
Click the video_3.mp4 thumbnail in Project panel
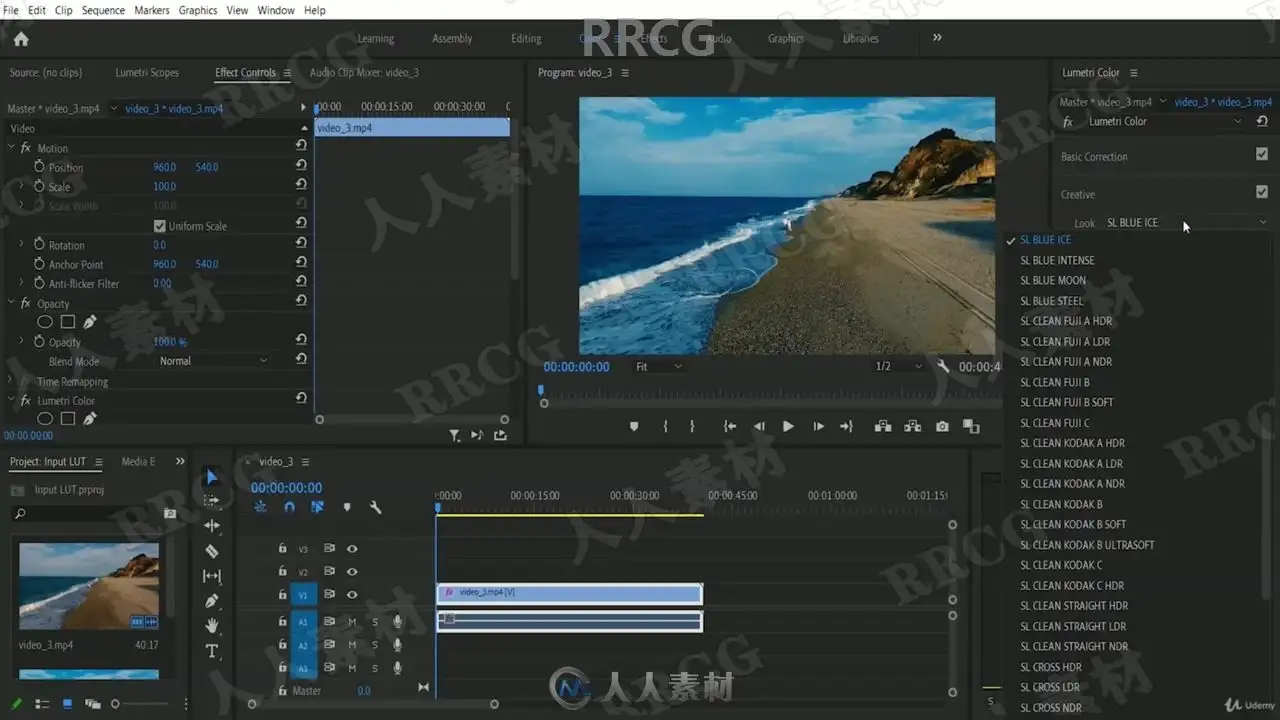(89, 586)
